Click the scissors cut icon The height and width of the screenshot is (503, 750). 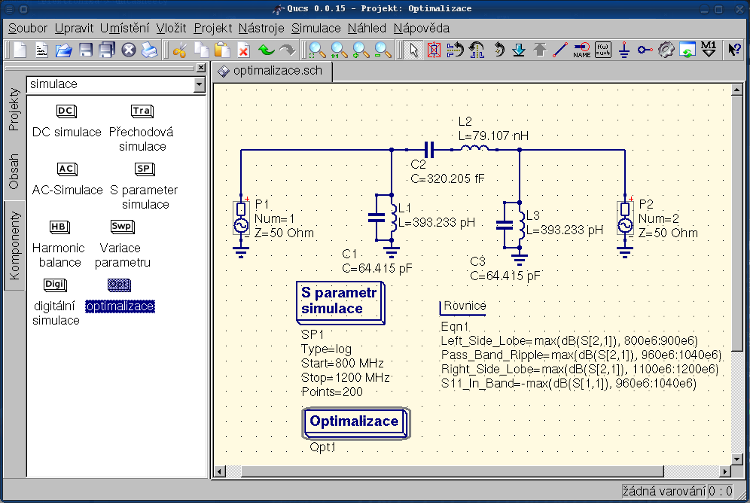click(x=180, y=49)
